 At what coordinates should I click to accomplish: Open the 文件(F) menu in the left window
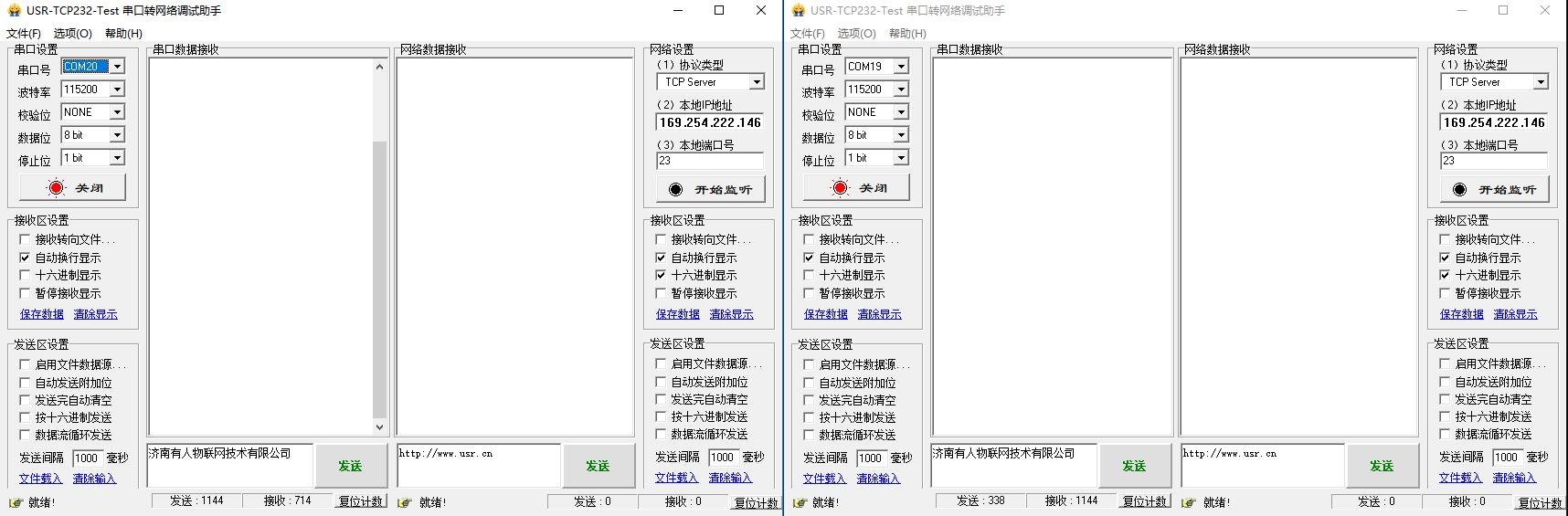point(24,34)
